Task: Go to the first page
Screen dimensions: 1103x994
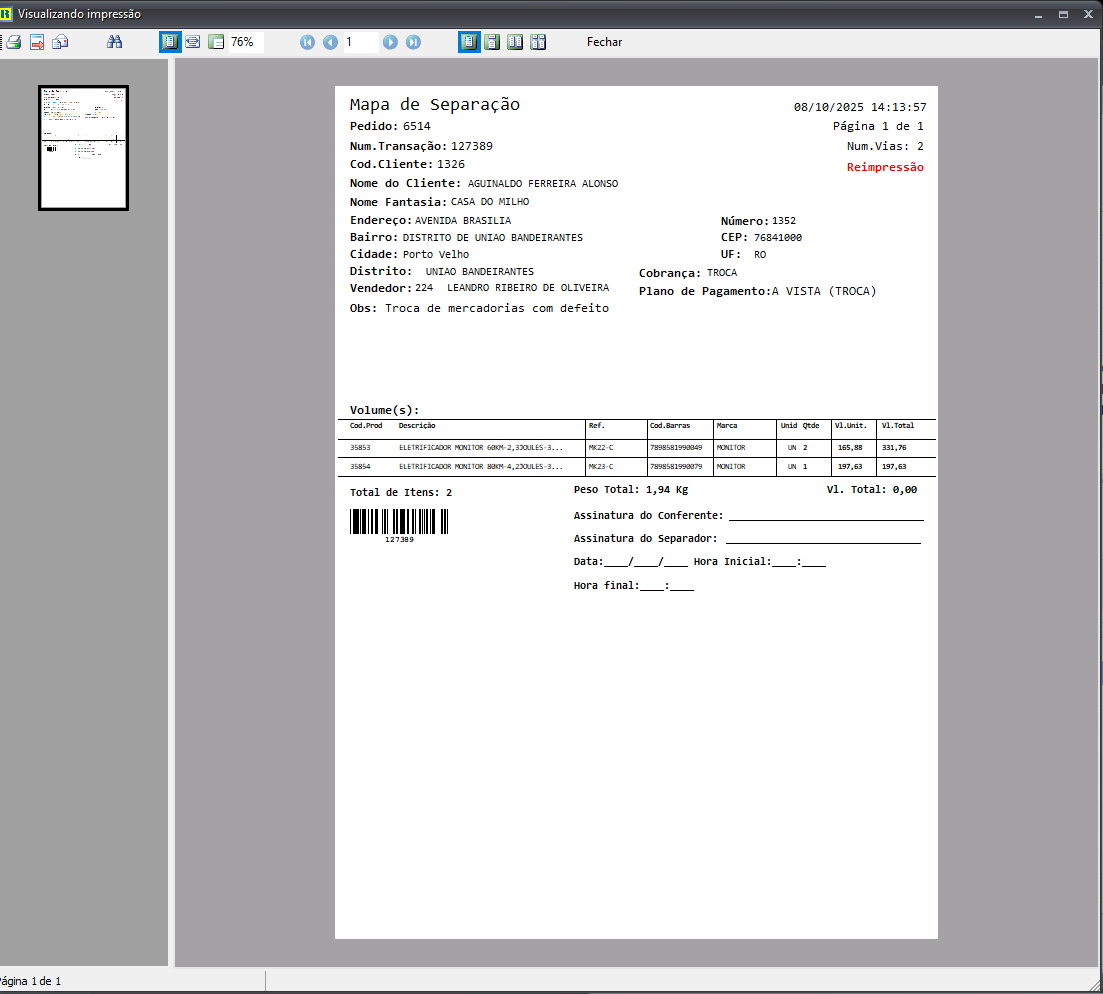Action: [x=307, y=42]
